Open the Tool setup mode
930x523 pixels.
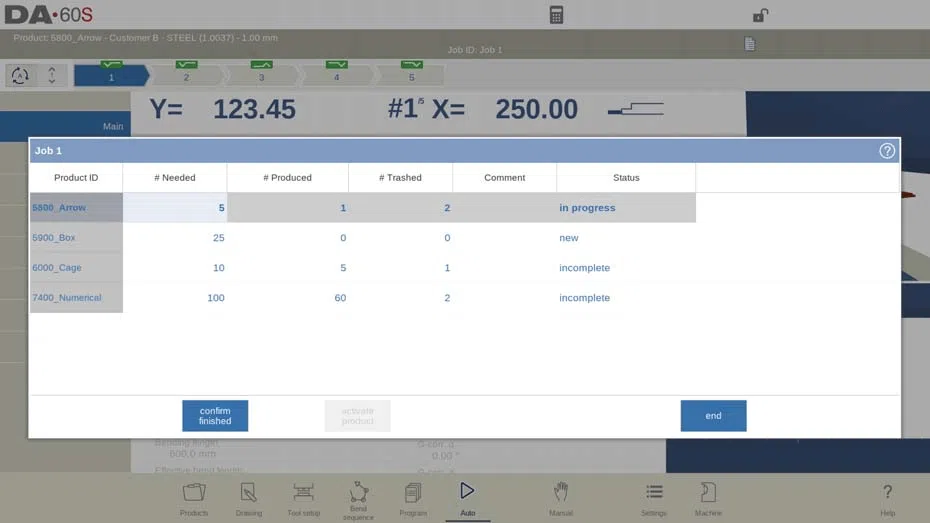[304, 500]
